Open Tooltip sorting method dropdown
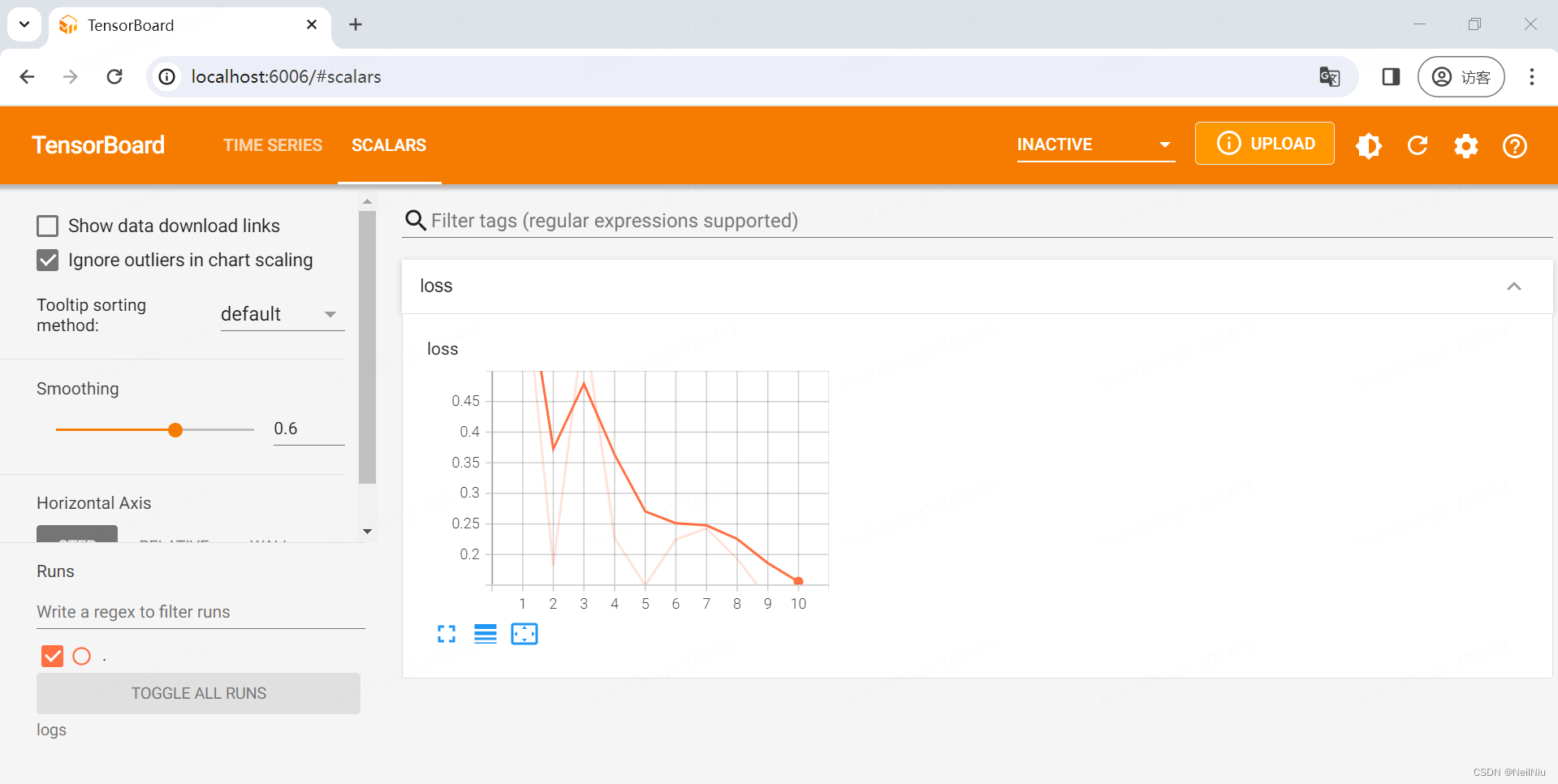Screen dimensions: 1558x784 click(x=282, y=314)
